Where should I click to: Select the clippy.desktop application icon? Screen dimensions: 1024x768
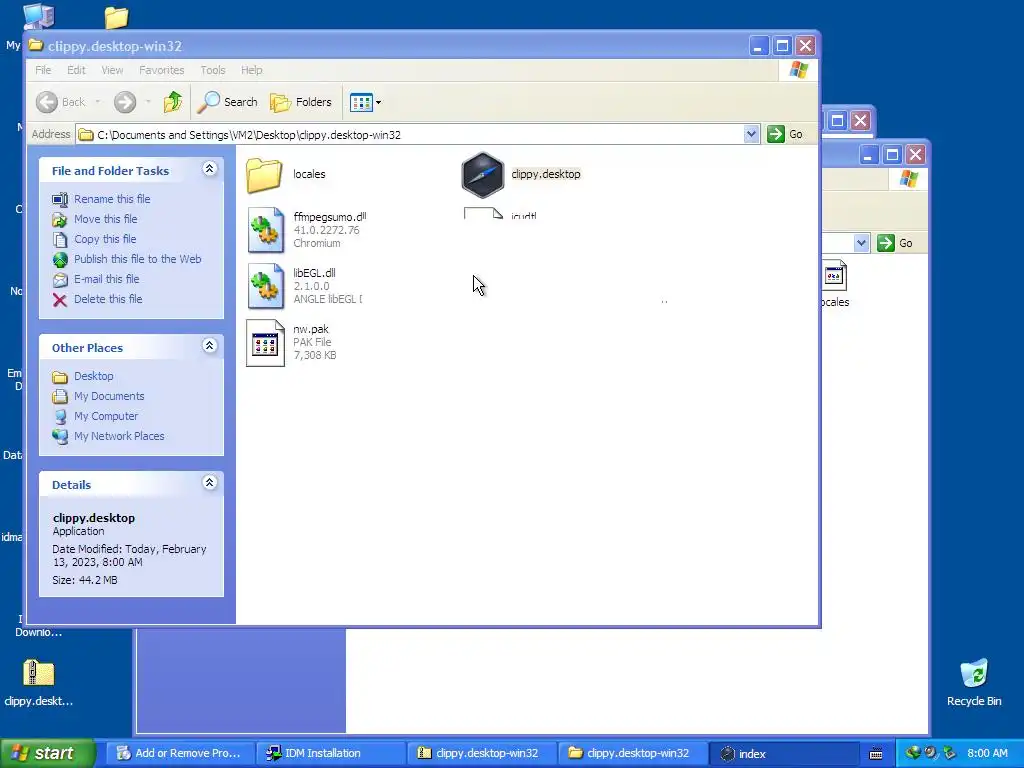483,175
